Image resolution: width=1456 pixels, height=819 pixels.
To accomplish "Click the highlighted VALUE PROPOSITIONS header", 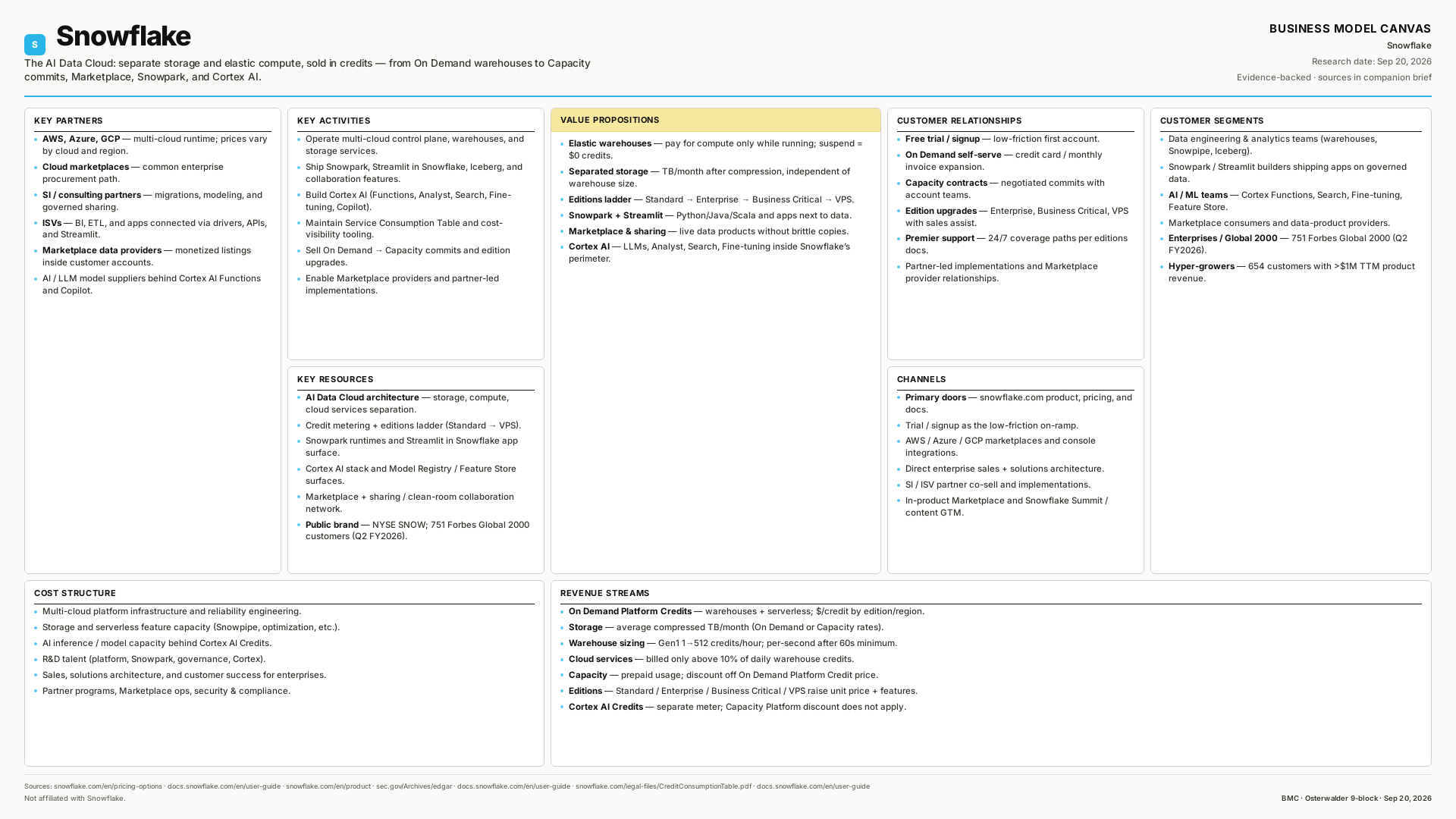I will click(x=715, y=120).
